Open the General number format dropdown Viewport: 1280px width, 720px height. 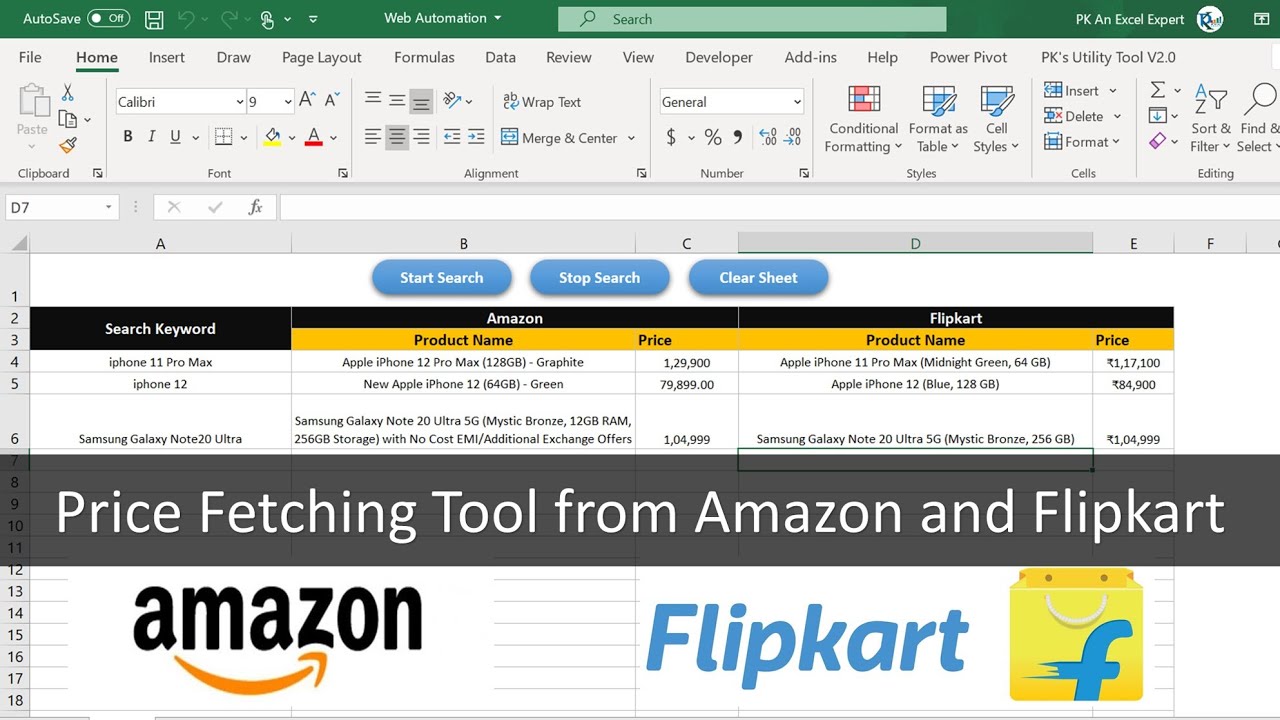pyautogui.click(x=797, y=102)
